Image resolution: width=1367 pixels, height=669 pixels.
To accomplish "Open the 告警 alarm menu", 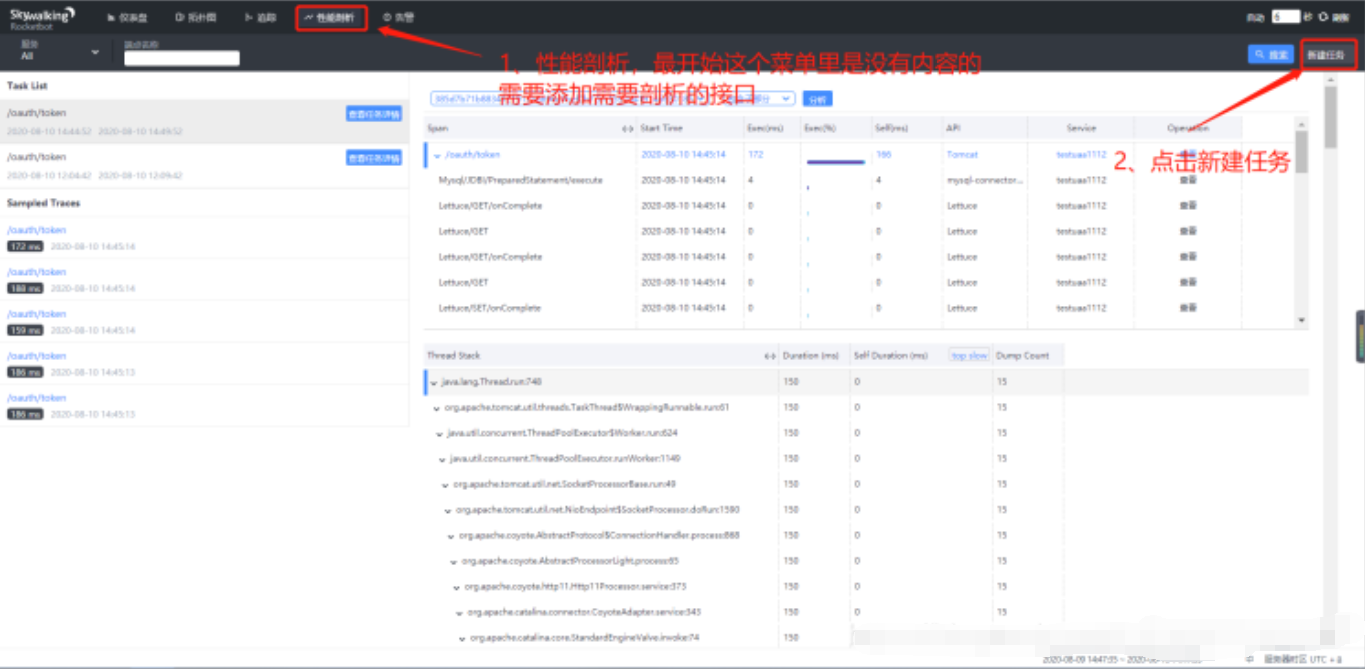I will [398, 17].
